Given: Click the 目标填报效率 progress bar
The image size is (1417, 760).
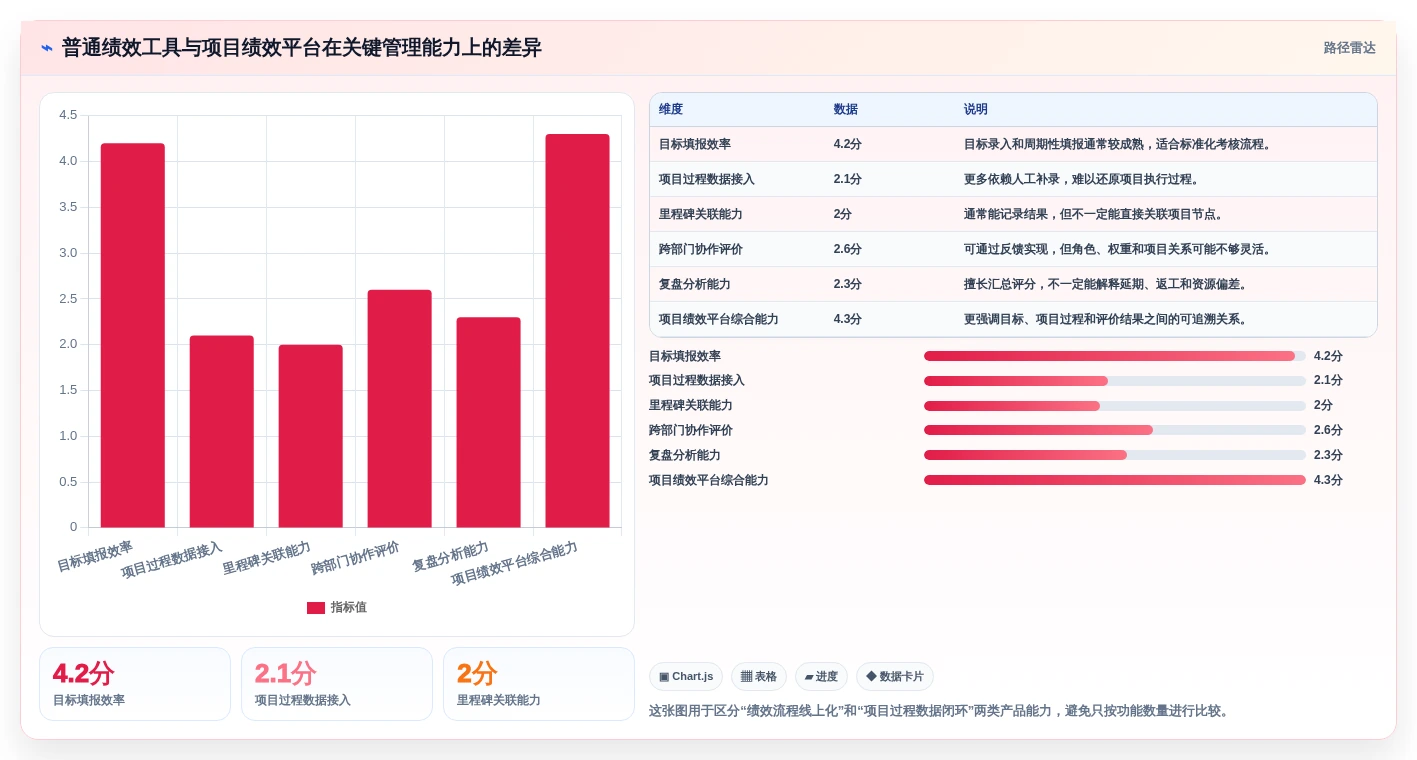Looking at the screenshot, I should 1115,356.
